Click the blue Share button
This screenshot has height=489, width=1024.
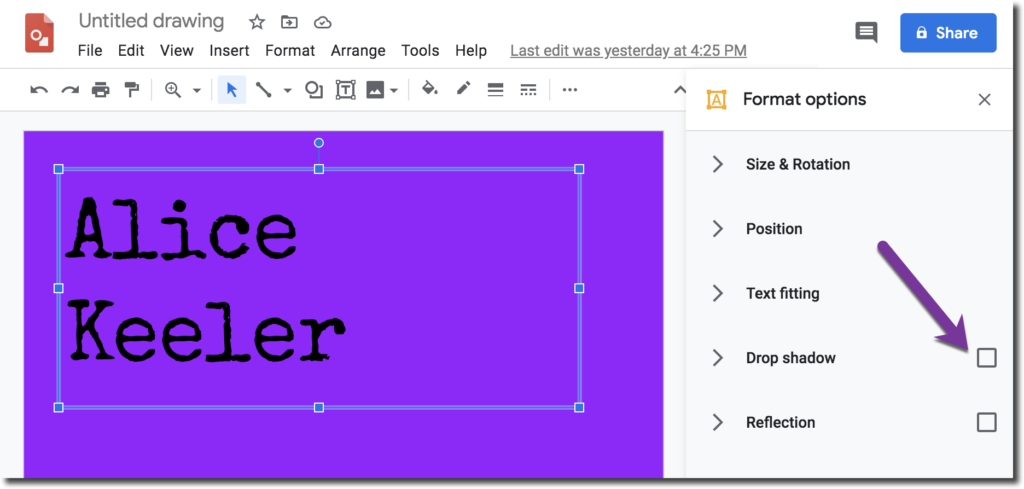click(x=948, y=33)
